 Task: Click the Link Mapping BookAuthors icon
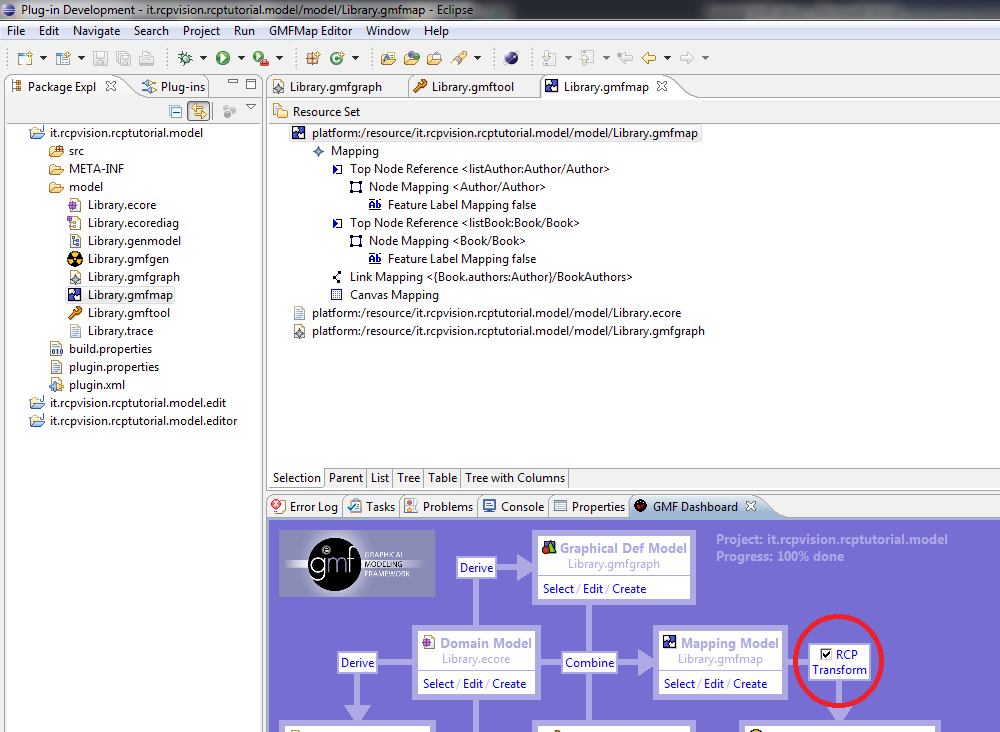click(337, 277)
